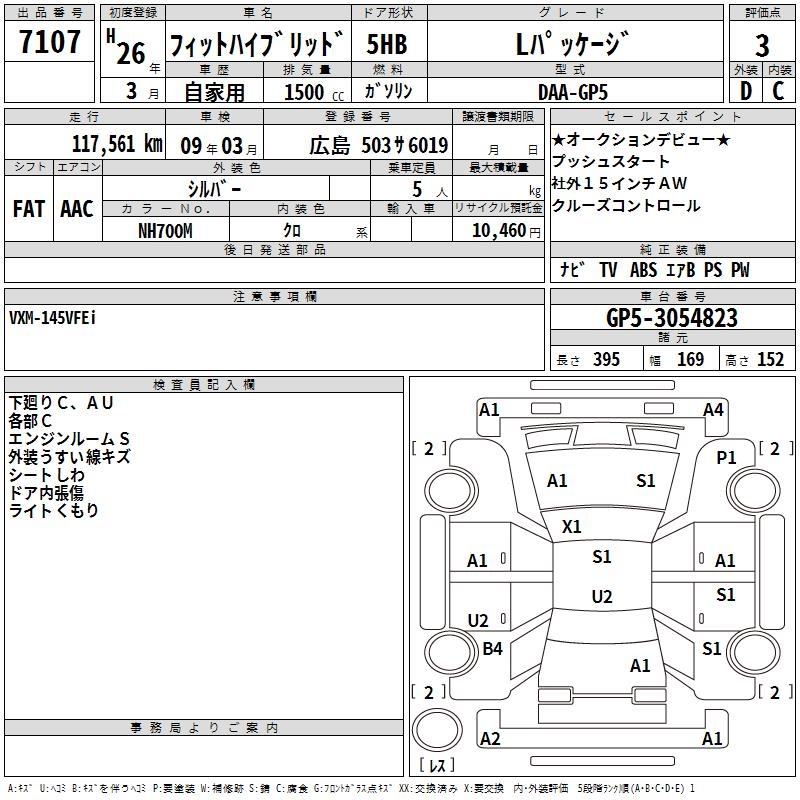Click the 注意事項欄 section header
The height and width of the screenshot is (800, 800).
point(275,297)
